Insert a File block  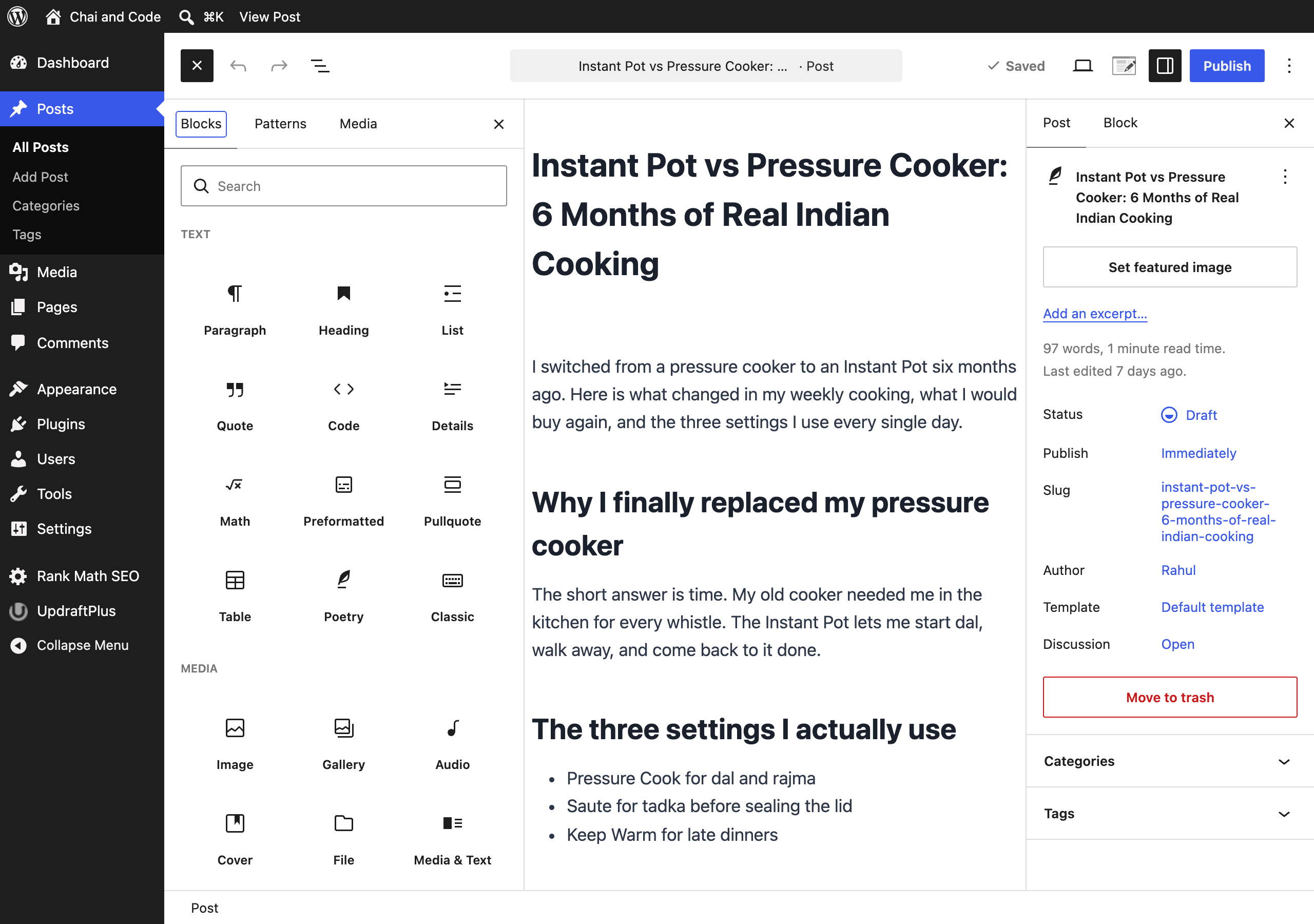(x=343, y=839)
